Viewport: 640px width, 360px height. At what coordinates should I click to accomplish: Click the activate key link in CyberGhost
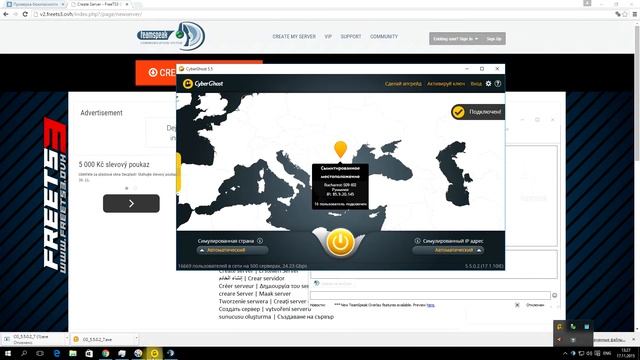[x=446, y=84]
